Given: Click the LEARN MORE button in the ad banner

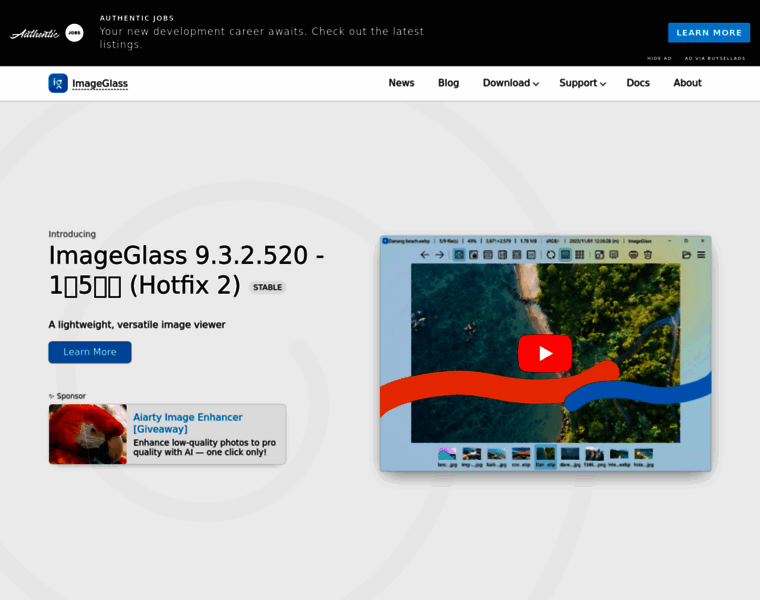Looking at the screenshot, I should pos(709,32).
